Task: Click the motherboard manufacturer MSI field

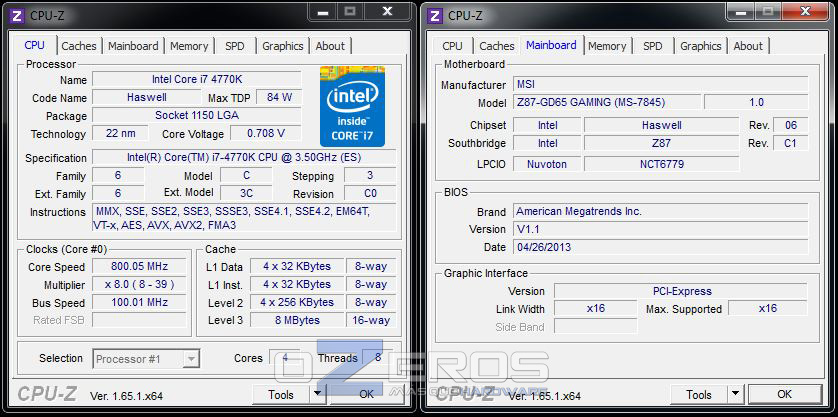Action: tap(661, 84)
